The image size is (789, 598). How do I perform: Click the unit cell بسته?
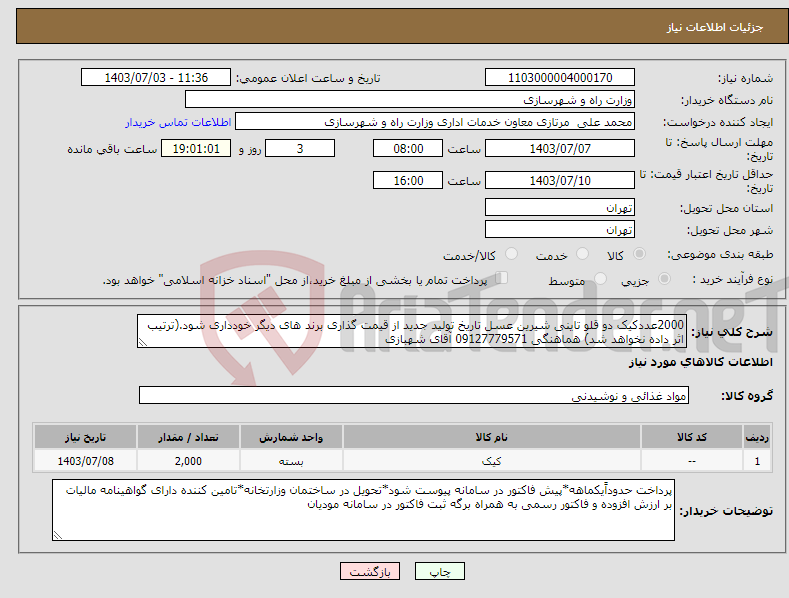pyautogui.click(x=291, y=461)
